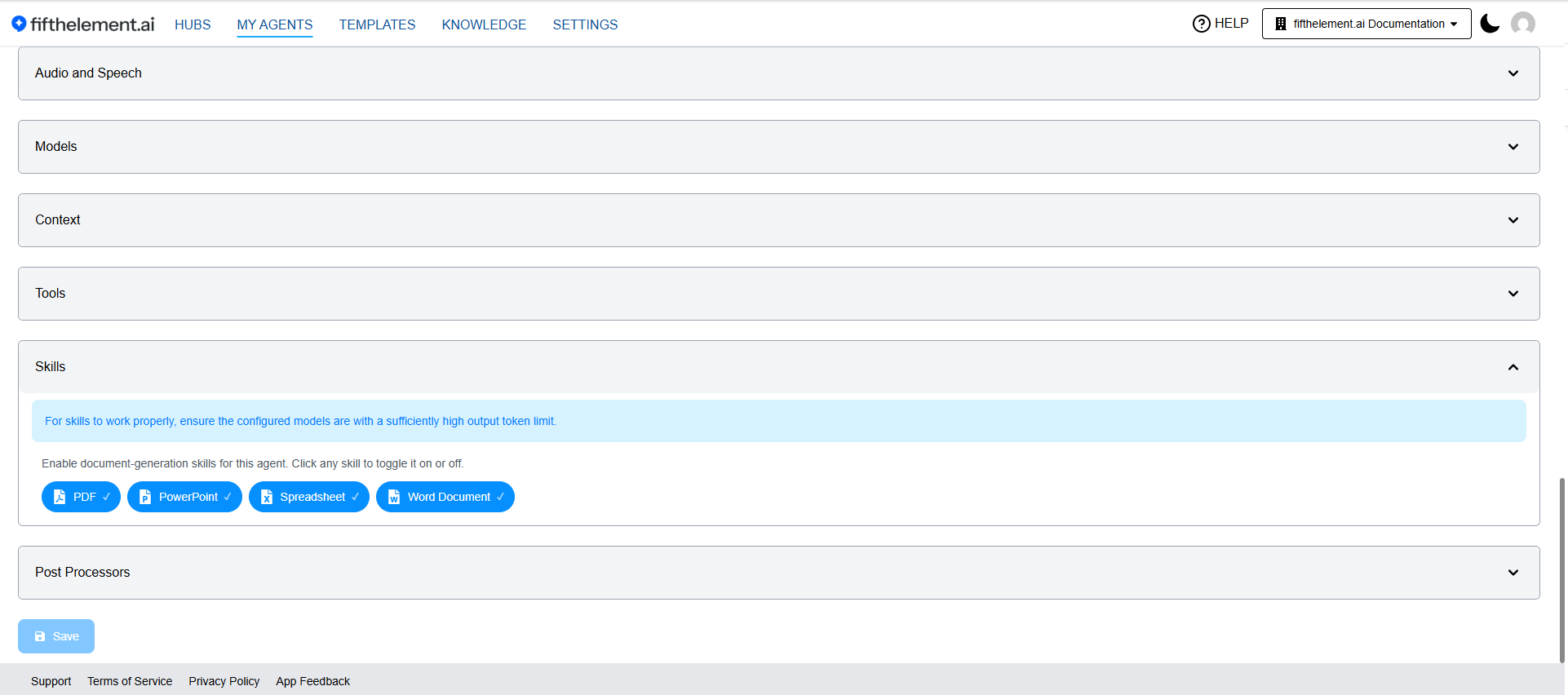Open the fifthelement.ai Documentation dropdown
1568x695 pixels.
pyautogui.click(x=1366, y=24)
